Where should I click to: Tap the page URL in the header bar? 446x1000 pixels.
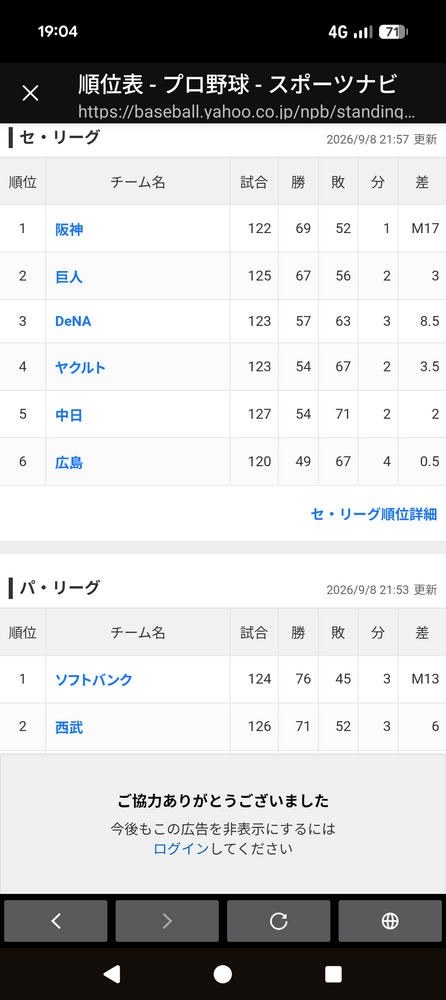(246, 112)
